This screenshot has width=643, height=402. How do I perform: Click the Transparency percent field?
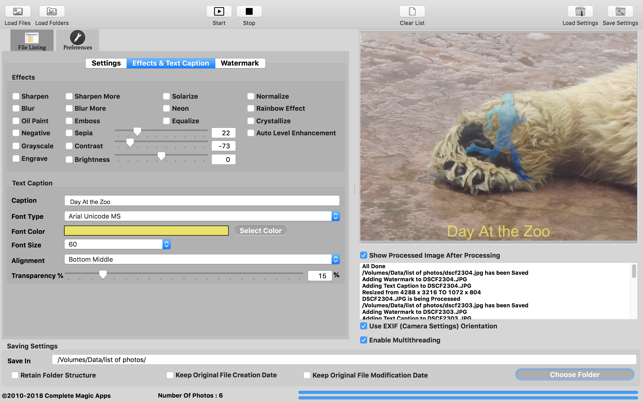(x=320, y=276)
